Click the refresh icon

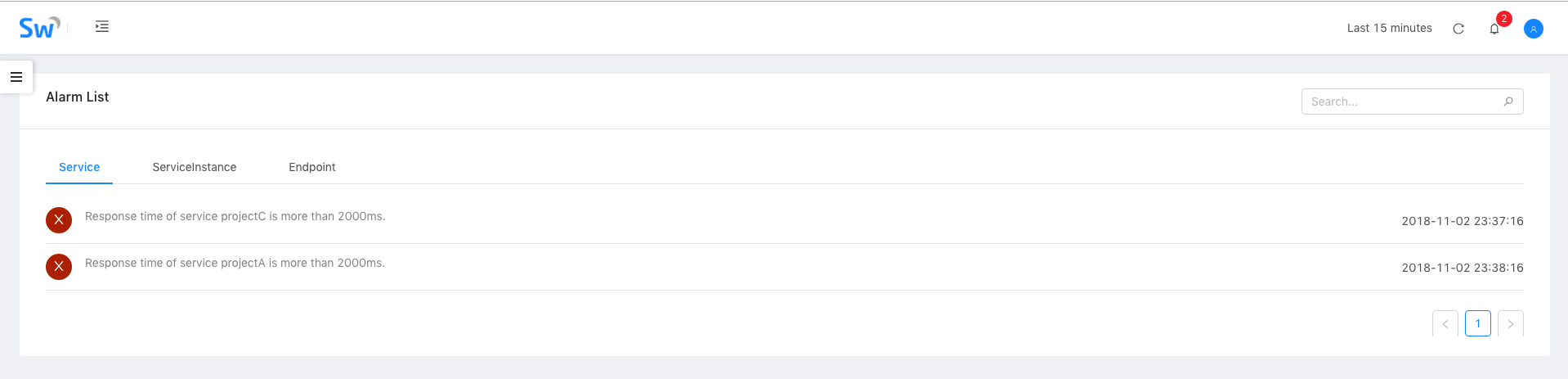tap(1458, 29)
